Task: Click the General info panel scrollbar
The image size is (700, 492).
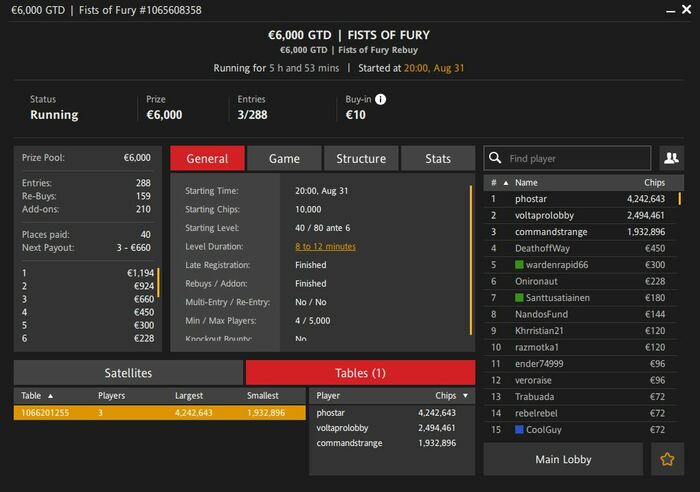Action: (471, 260)
